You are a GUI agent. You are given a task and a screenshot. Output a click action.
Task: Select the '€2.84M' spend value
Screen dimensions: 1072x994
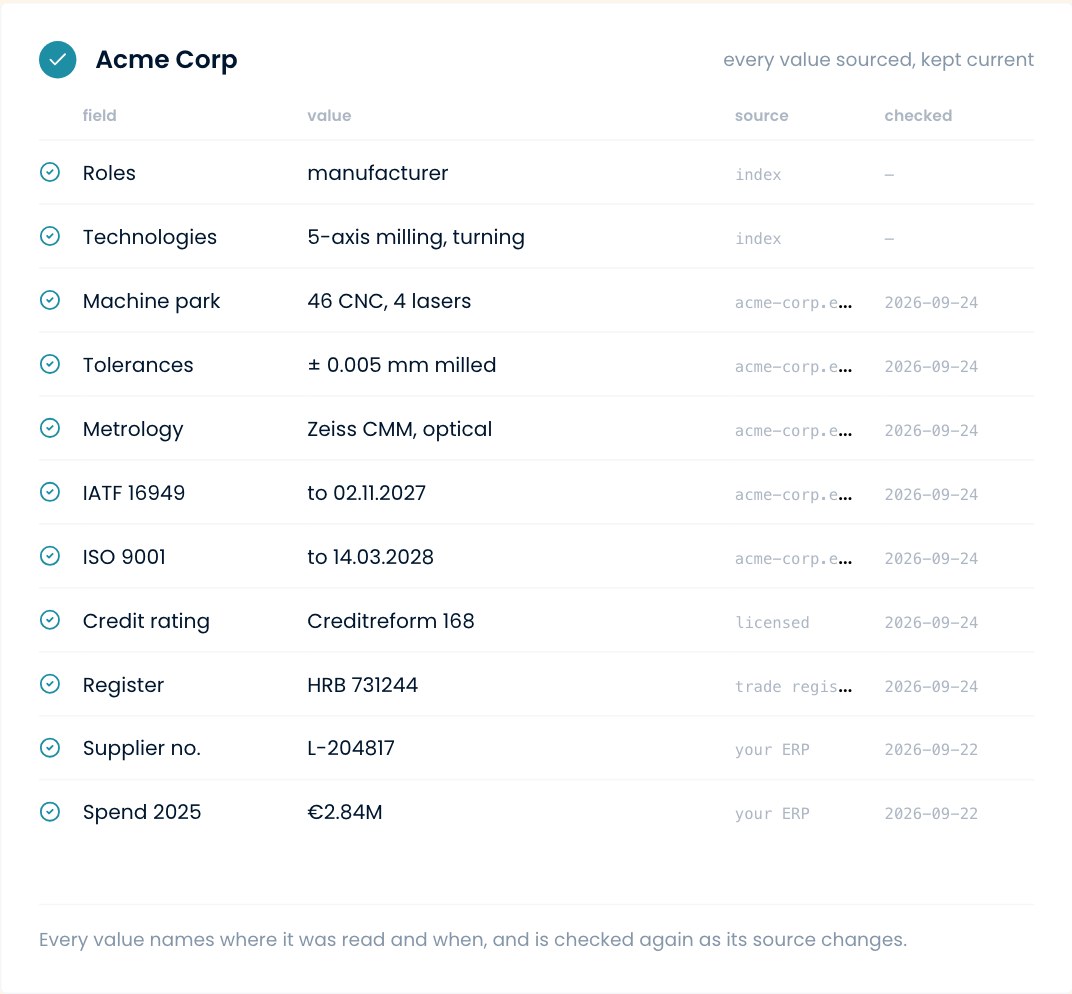pos(345,812)
